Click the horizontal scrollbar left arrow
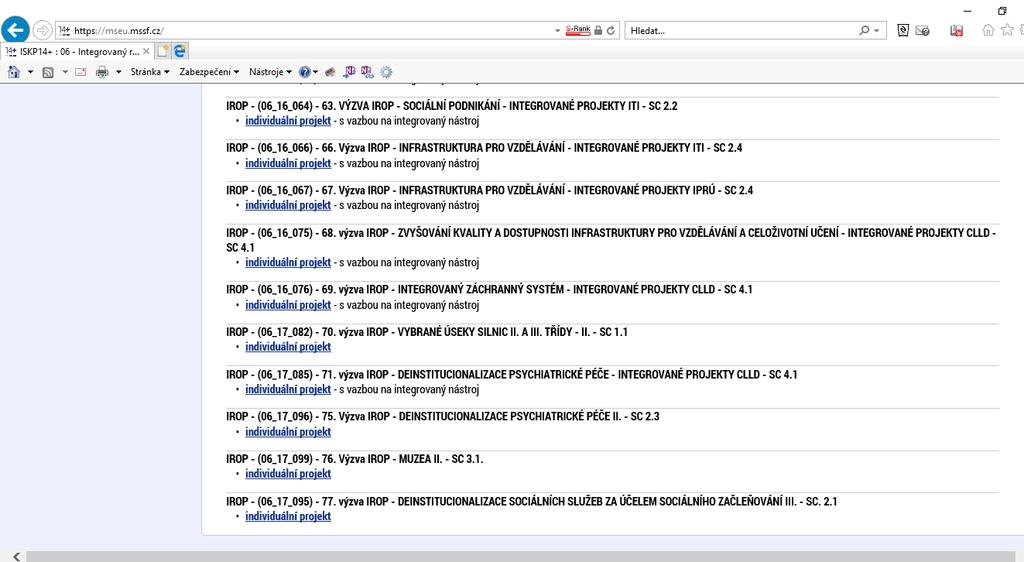Viewport: 1024px width, 562px height. [16, 556]
